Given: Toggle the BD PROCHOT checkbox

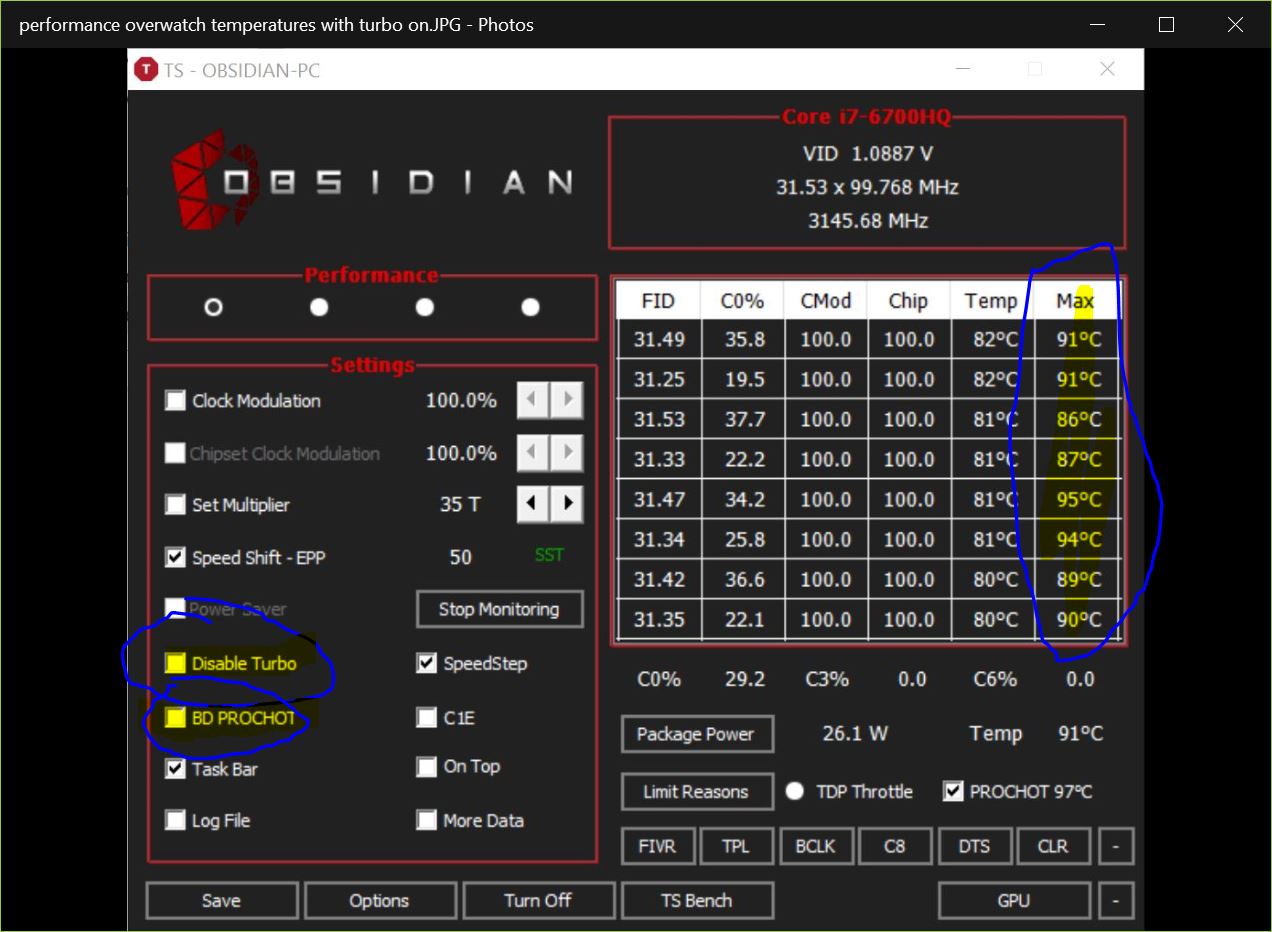Looking at the screenshot, I should (176, 718).
